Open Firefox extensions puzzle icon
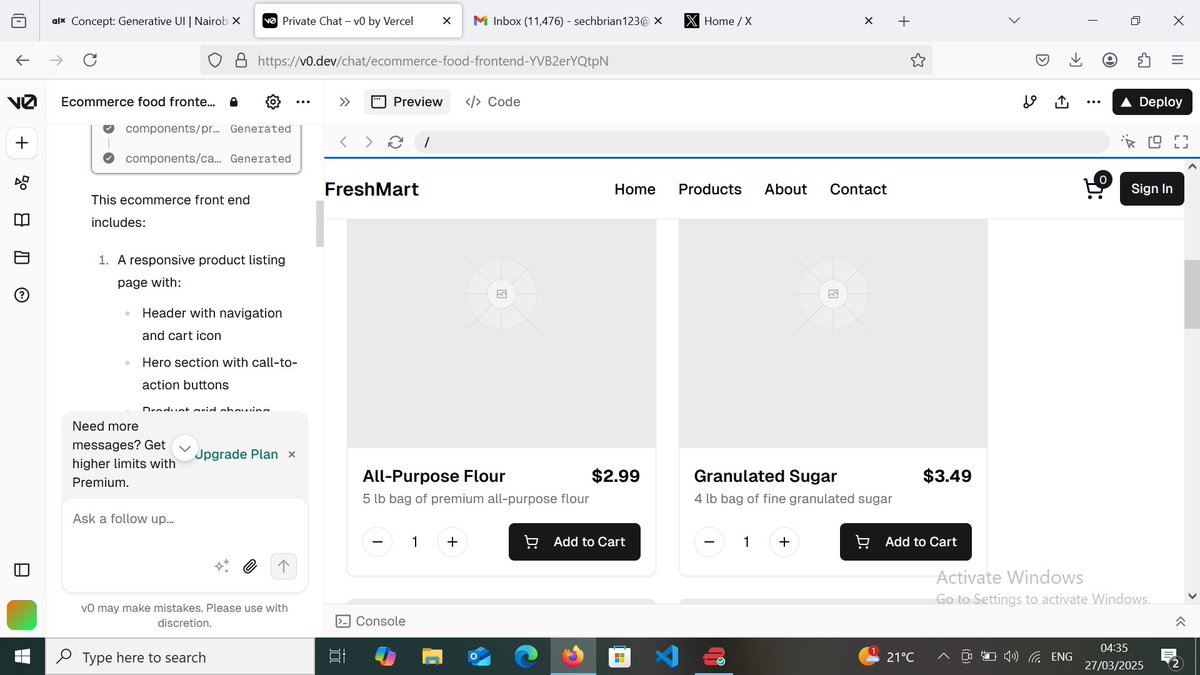This screenshot has height=675, width=1200. coord(1144,60)
